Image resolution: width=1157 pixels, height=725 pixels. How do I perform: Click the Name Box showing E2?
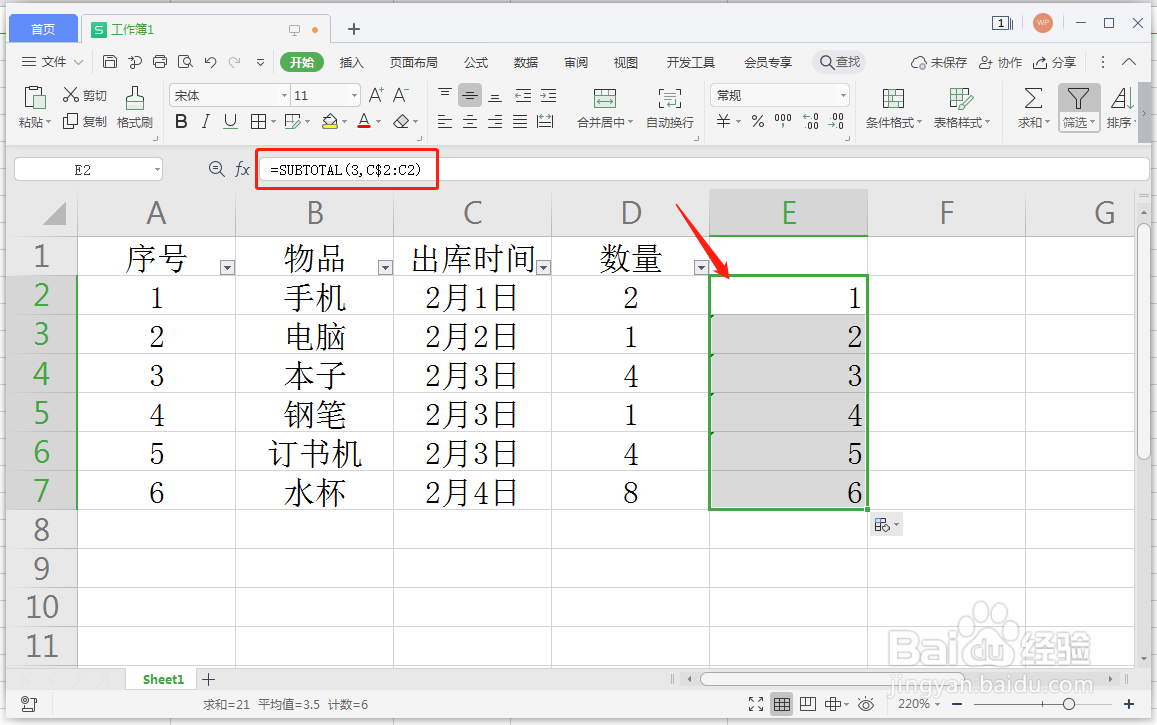pos(87,169)
